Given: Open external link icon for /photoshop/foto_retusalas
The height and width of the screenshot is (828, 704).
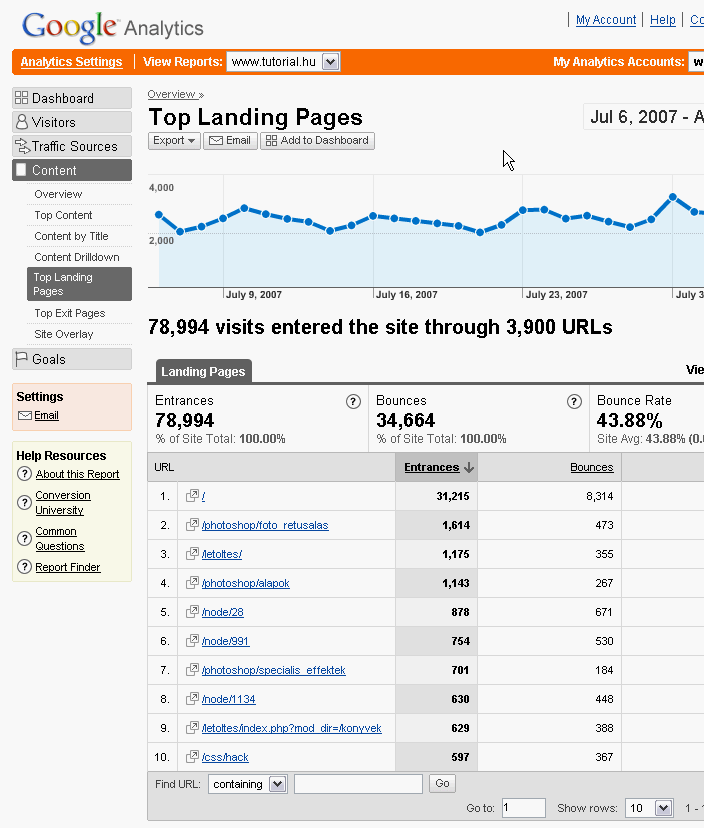Looking at the screenshot, I should (192, 525).
